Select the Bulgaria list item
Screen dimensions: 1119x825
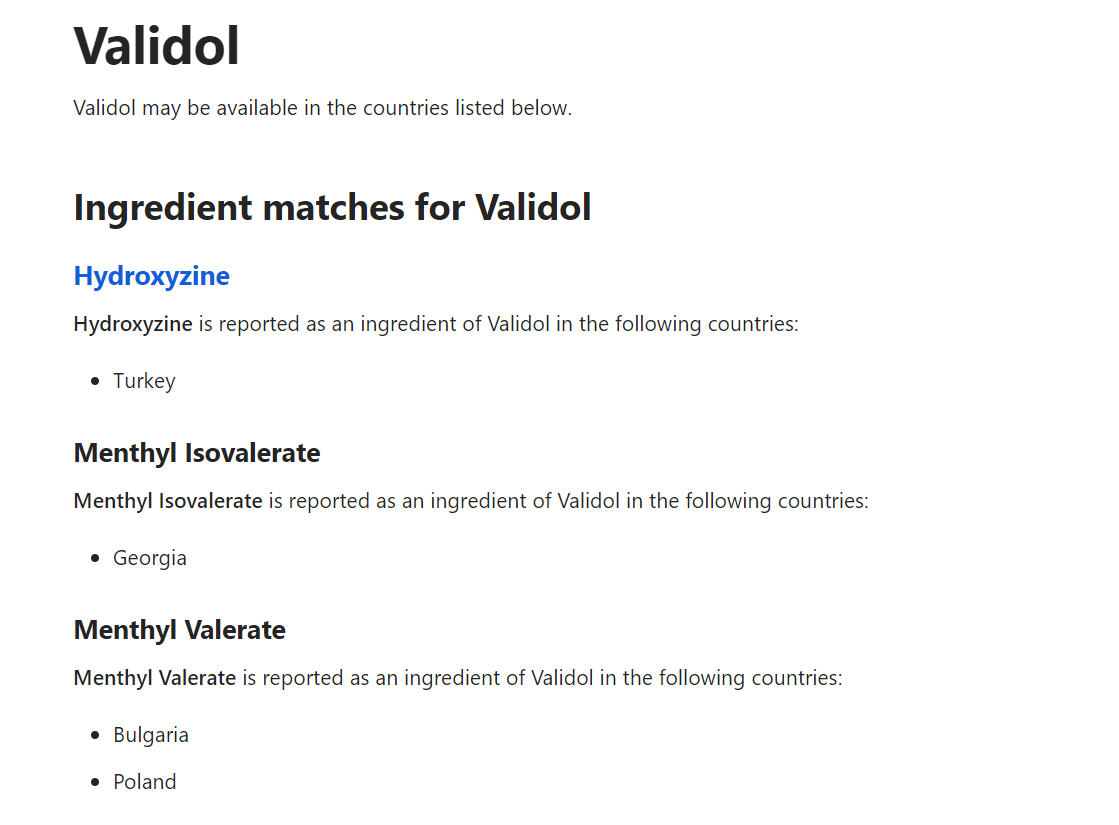click(x=151, y=735)
